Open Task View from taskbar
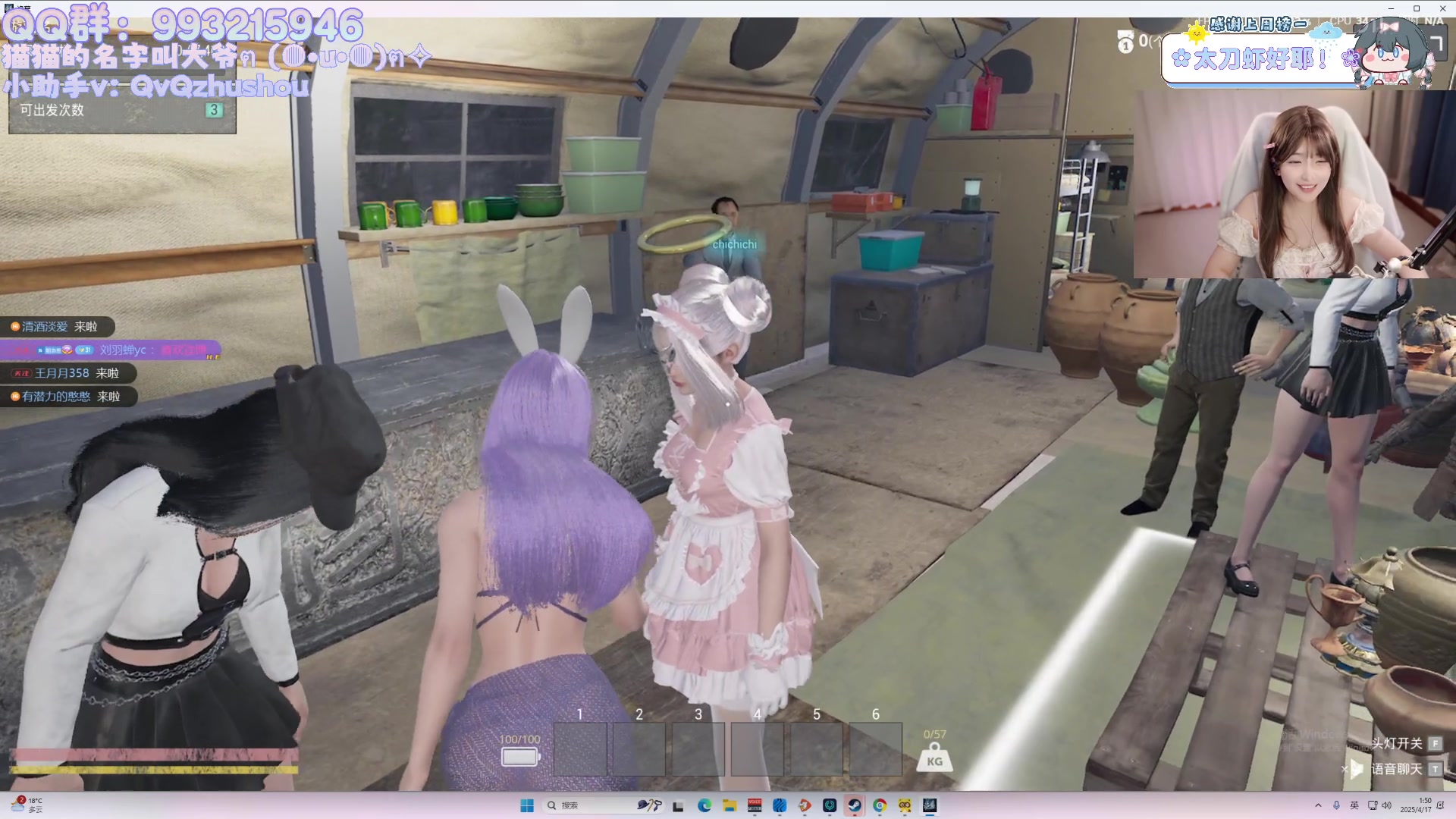The height and width of the screenshot is (819, 1456). click(x=678, y=805)
